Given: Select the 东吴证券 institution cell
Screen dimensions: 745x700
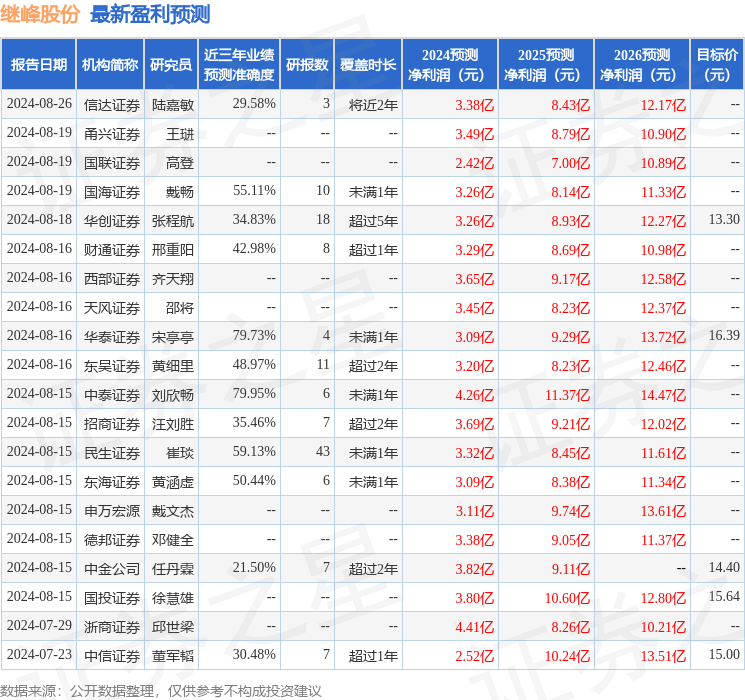Looking at the screenshot, I should (x=112, y=366).
